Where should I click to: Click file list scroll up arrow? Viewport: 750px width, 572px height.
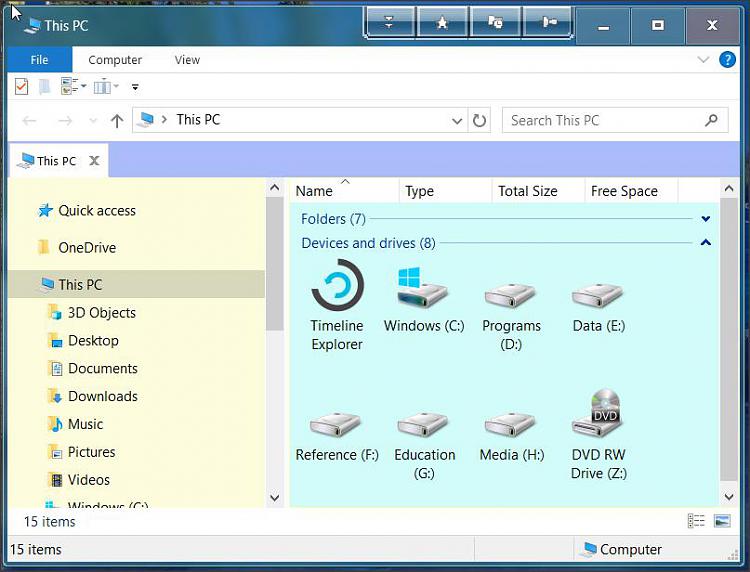point(729,188)
